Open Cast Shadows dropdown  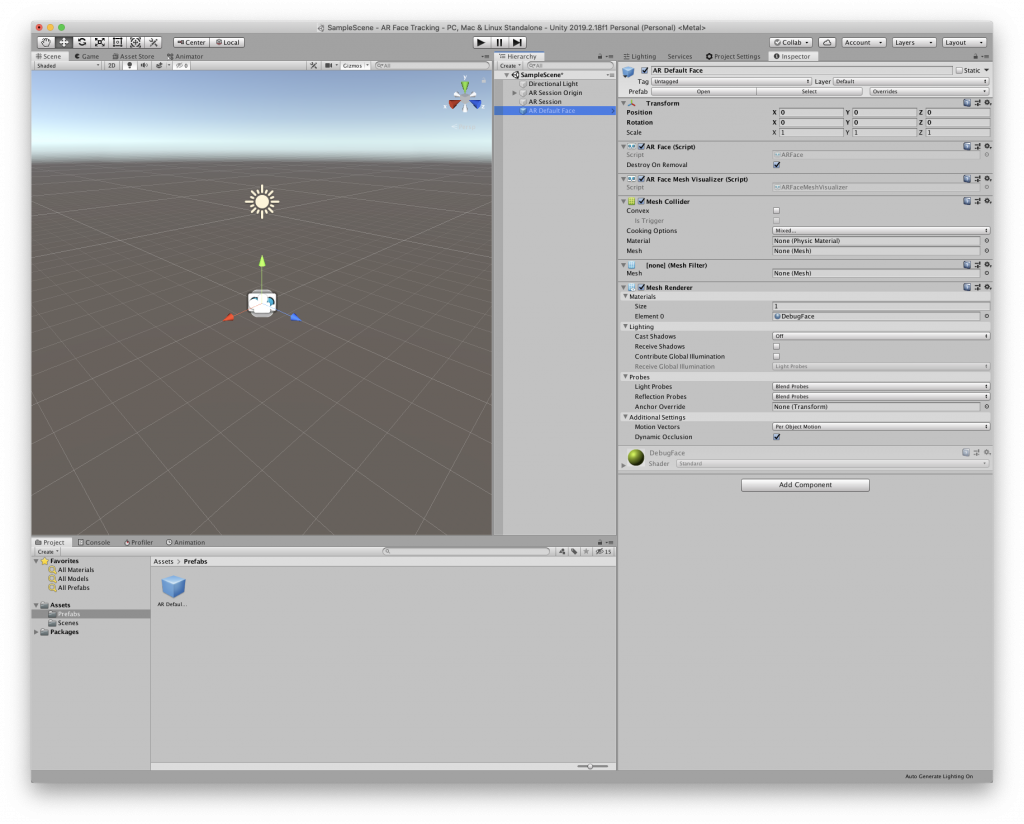pos(881,336)
